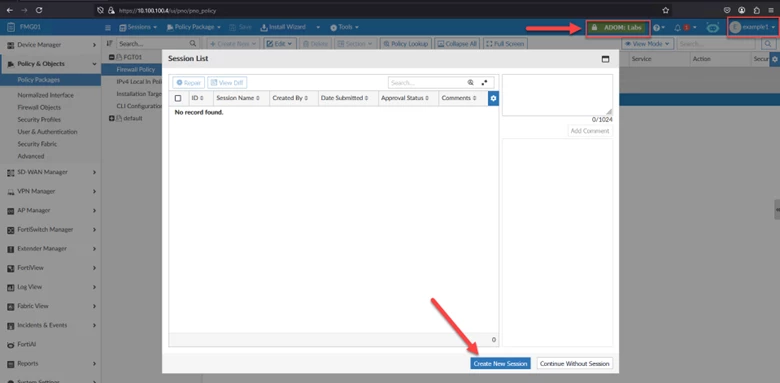The image size is (780, 383).
Task: Expand the default package tree node
Action: tap(111, 118)
